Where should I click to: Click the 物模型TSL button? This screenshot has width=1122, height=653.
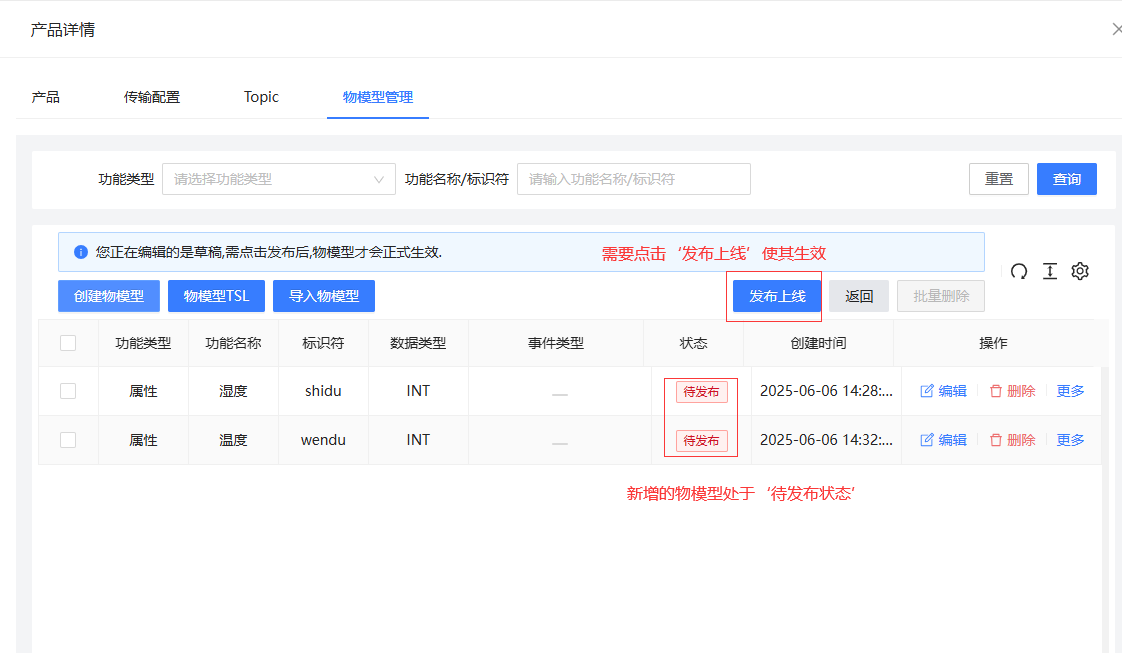216,296
